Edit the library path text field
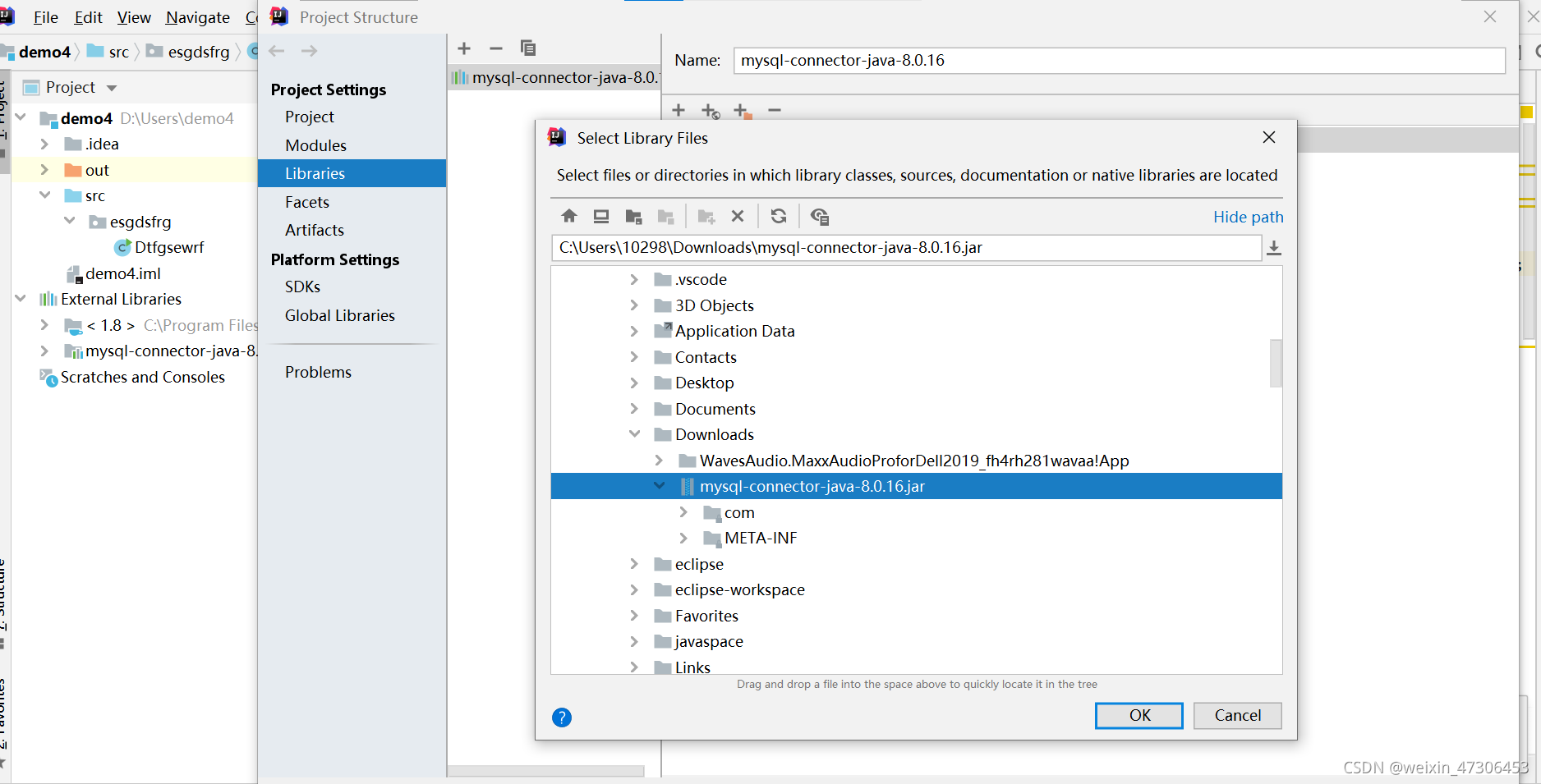This screenshot has width=1541, height=784. click(x=907, y=248)
